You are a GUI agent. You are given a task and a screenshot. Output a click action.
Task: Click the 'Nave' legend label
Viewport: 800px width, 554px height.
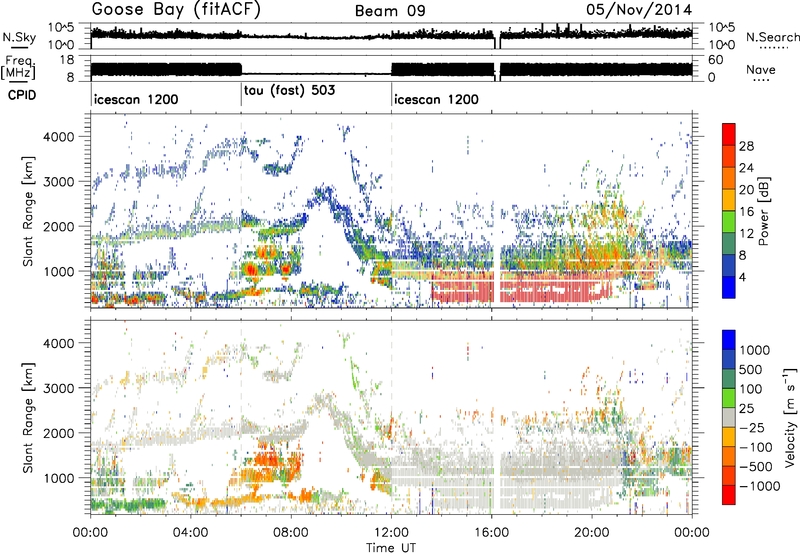(761, 70)
